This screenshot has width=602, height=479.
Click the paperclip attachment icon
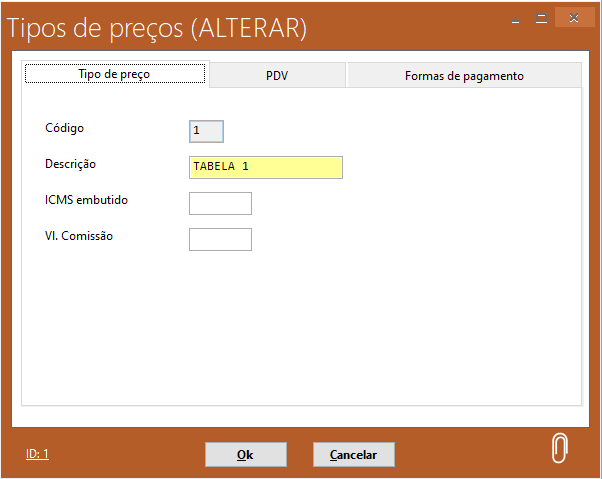560,448
